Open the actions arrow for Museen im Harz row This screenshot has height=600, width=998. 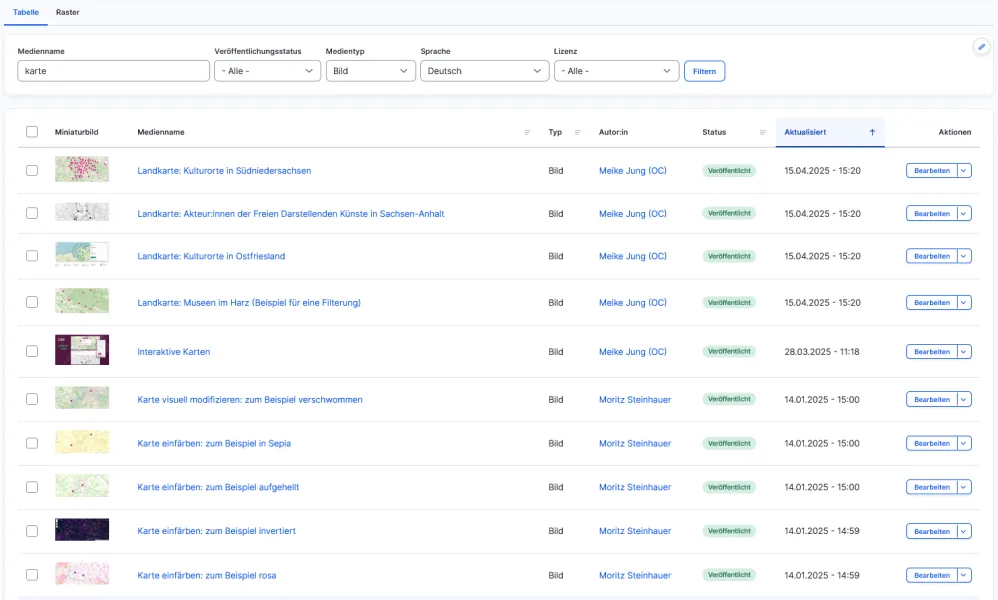coord(964,303)
